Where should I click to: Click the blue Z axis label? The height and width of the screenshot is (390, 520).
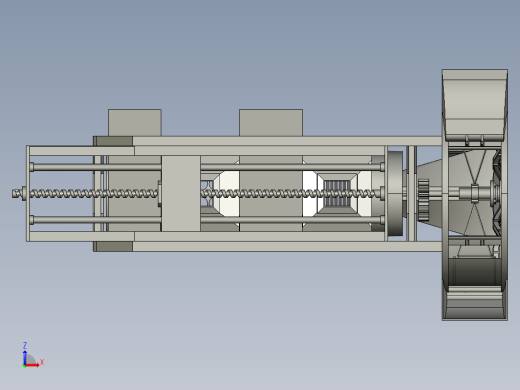click(x=25, y=345)
